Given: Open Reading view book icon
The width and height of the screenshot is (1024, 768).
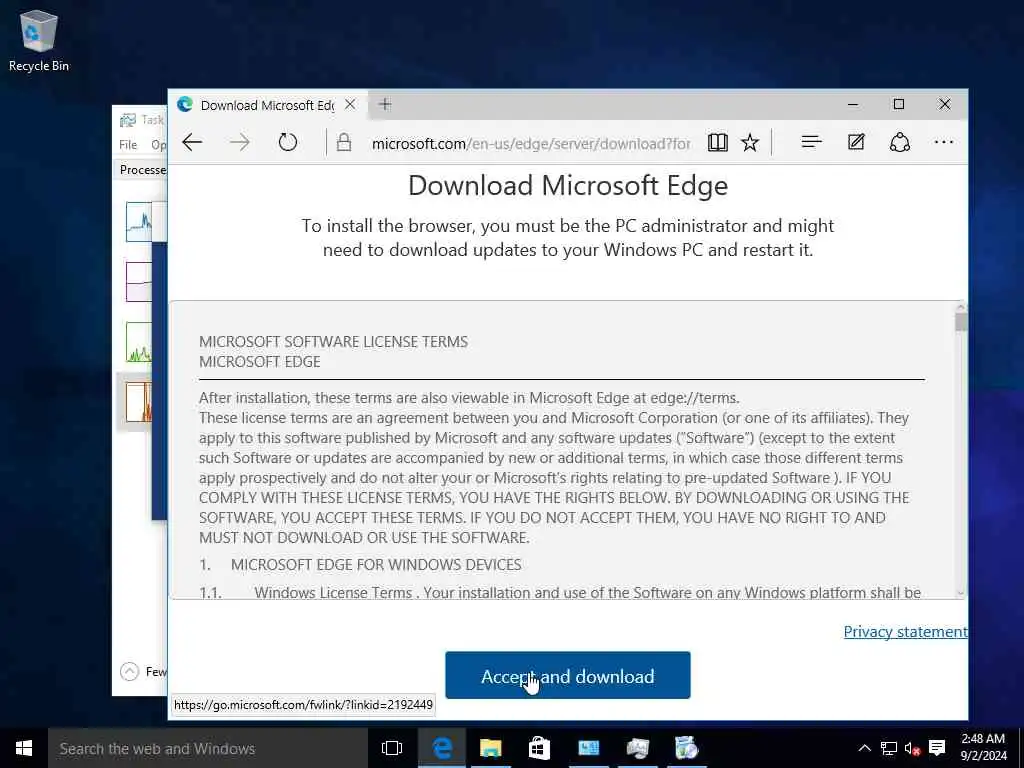Looking at the screenshot, I should point(718,142).
